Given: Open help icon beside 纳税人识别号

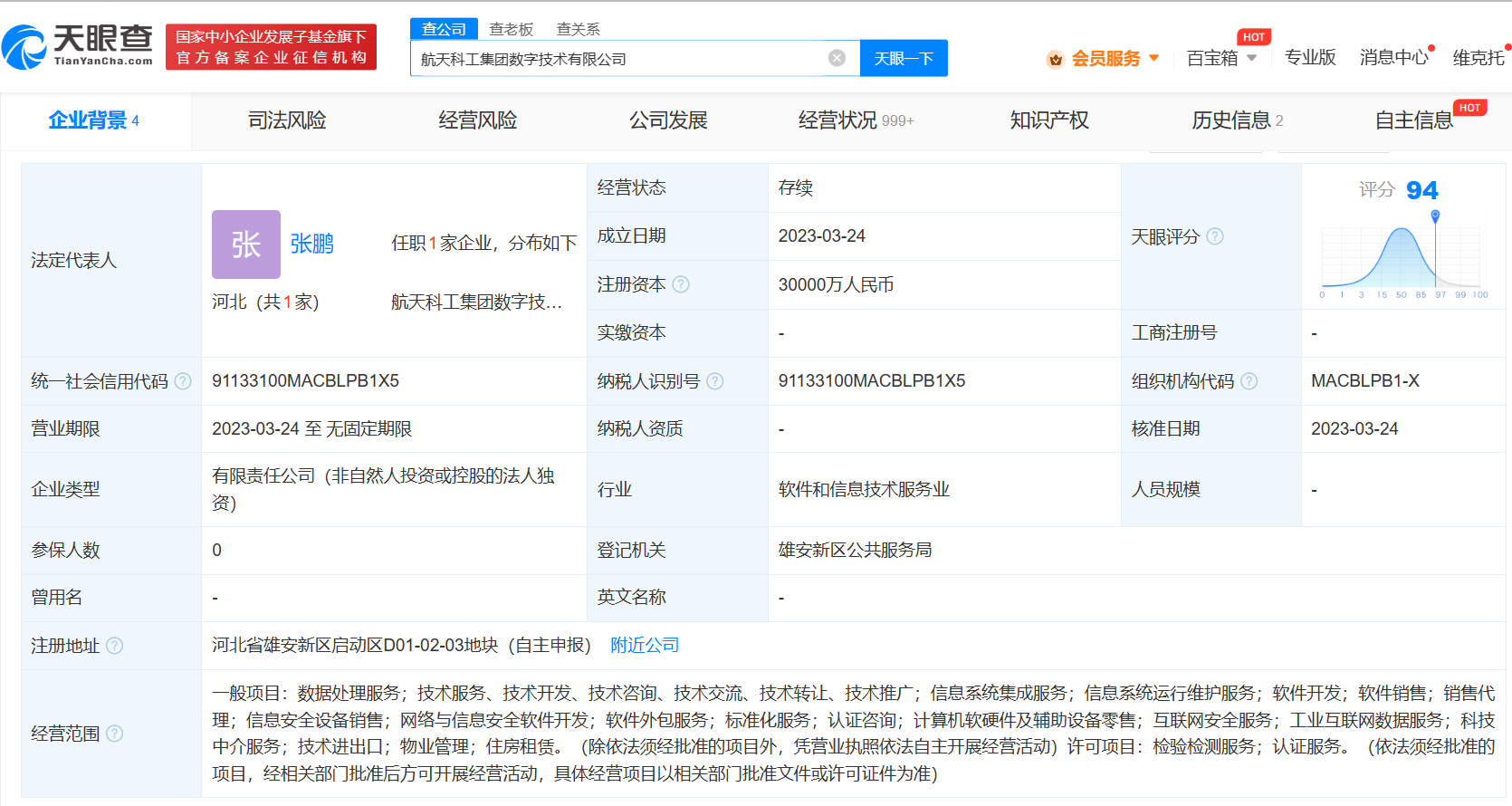Looking at the screenshot, I should click(715, 381).
